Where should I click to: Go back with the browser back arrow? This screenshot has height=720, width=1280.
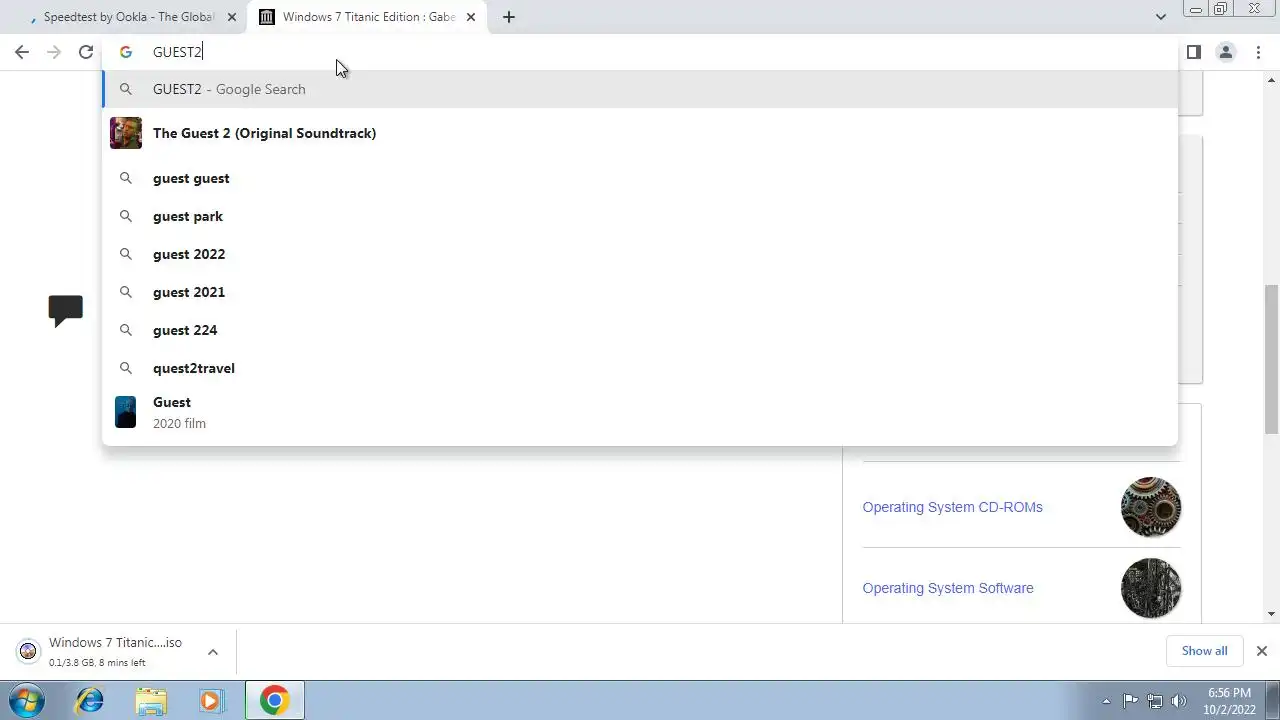tap(22, 52)
